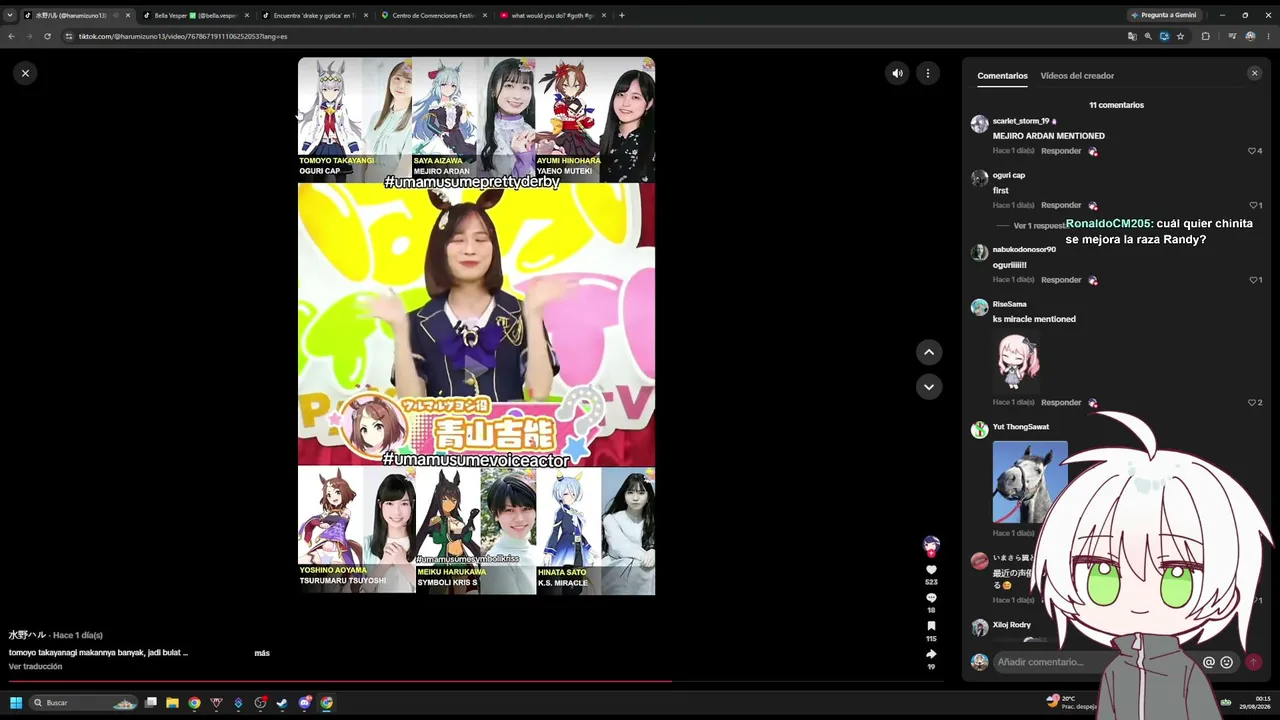This screenshot has height=720, width=1280.
Task: Switch to the Bella Vesper browser tab
Action: [x=195, y=15]
